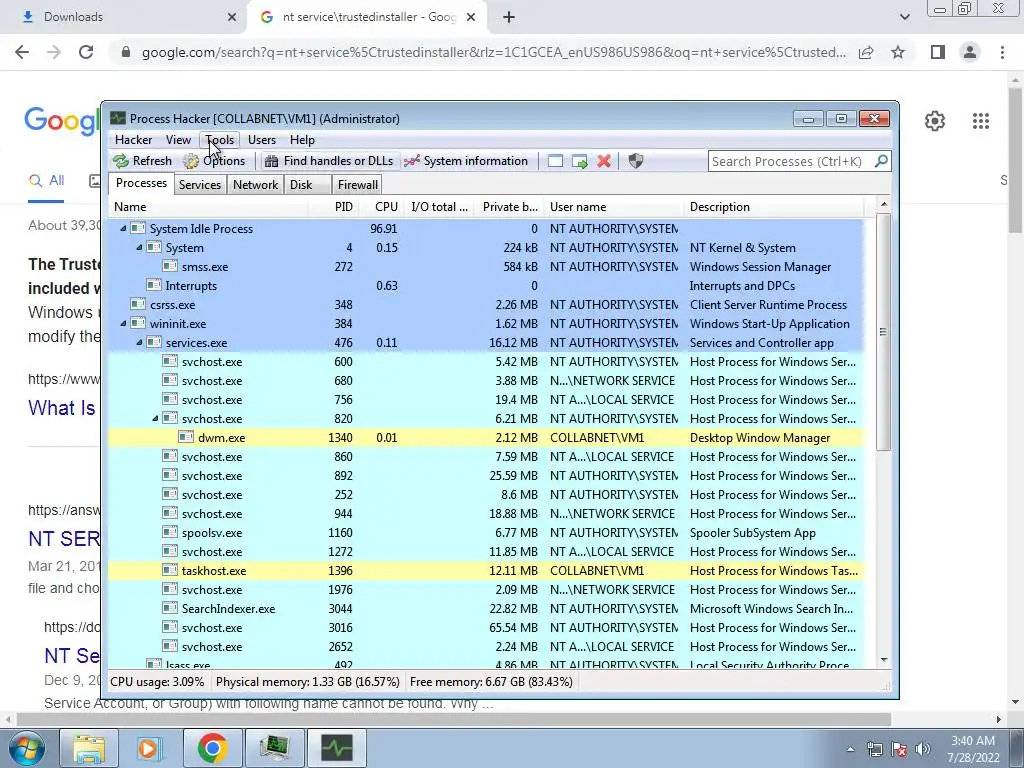The image size is (1024, 768).
Task: Open Options from the toolbar
Action: tap(214, 161)
